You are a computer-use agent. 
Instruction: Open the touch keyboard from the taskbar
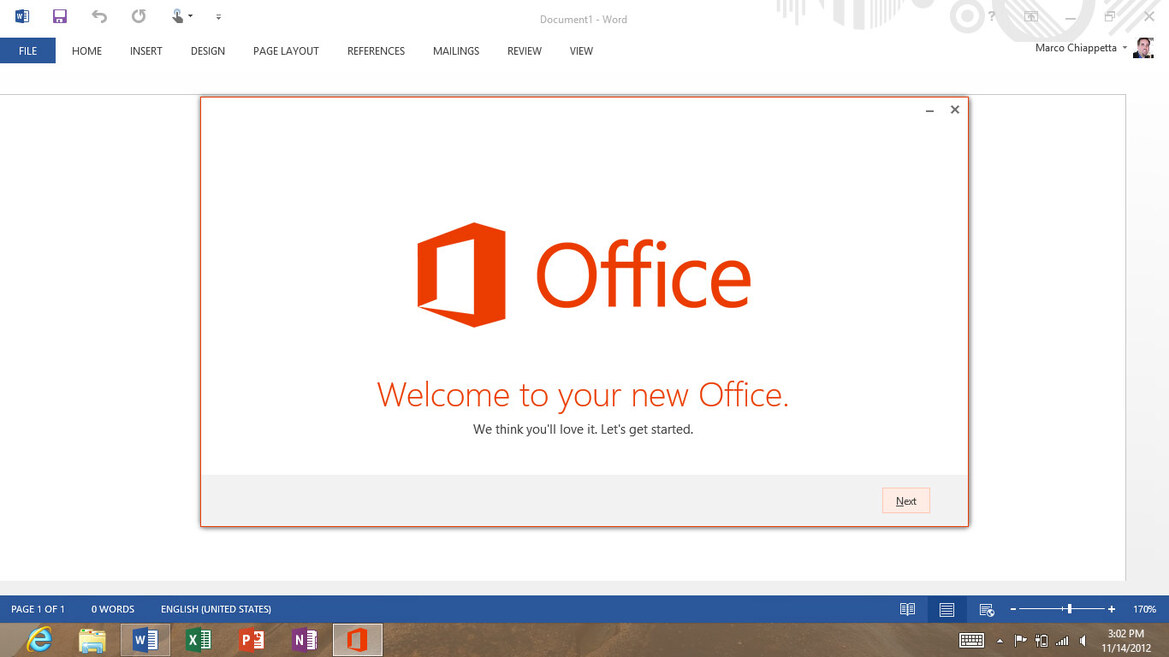pos(971,640)
